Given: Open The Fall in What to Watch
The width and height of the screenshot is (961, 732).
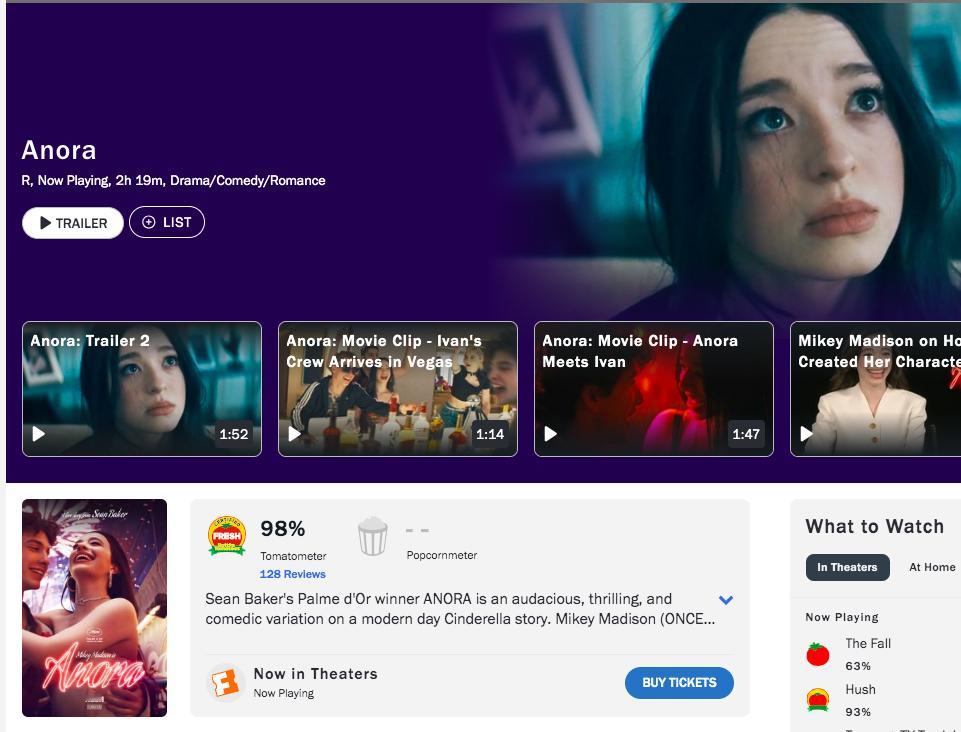Looking at the screenshot, I should coord(868,643).
